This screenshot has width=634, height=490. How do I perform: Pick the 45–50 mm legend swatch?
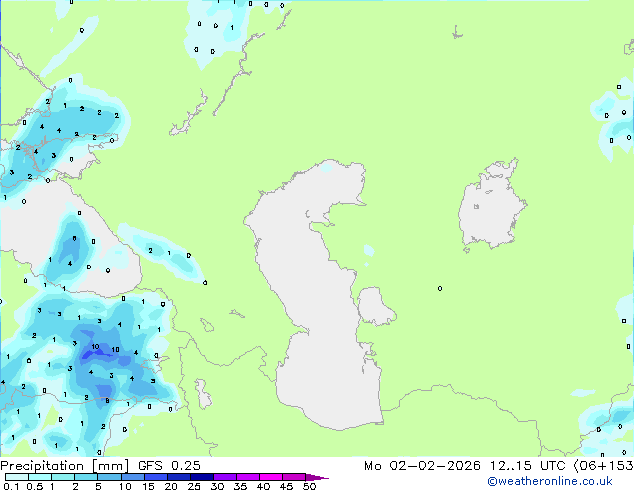294,477
